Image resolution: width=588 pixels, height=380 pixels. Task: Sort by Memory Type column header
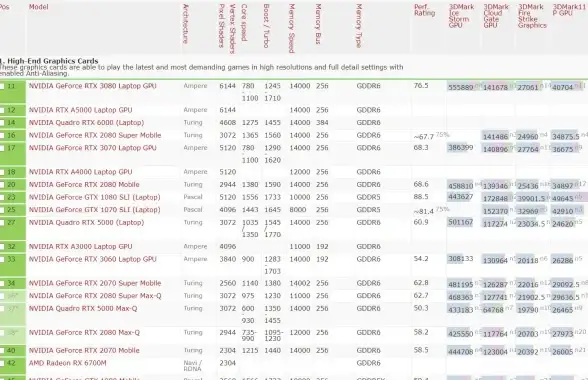tap(358, 26)
